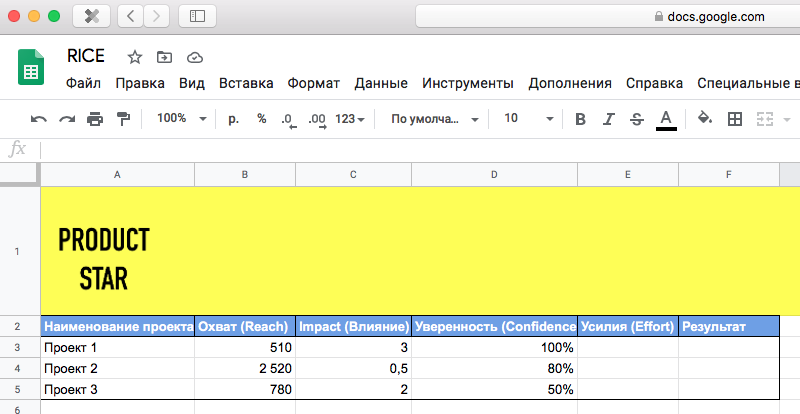Screen dimensions: 800x414
Task: Select the paint format roller tool
Action: click(123, 119)
